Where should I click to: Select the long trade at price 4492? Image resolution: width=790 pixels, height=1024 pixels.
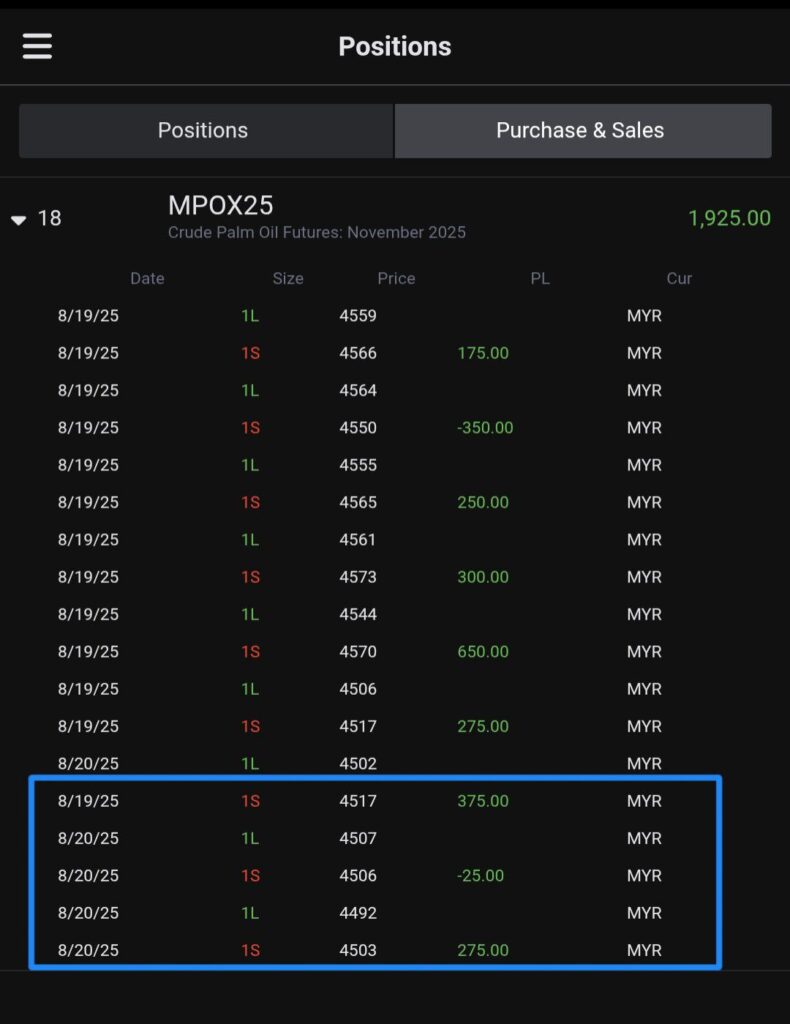tap(358, 913)
